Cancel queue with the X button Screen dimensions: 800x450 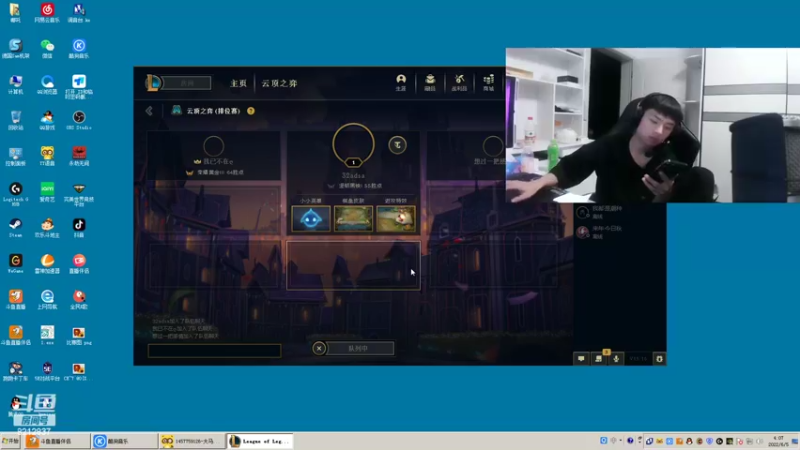point(319,348)
